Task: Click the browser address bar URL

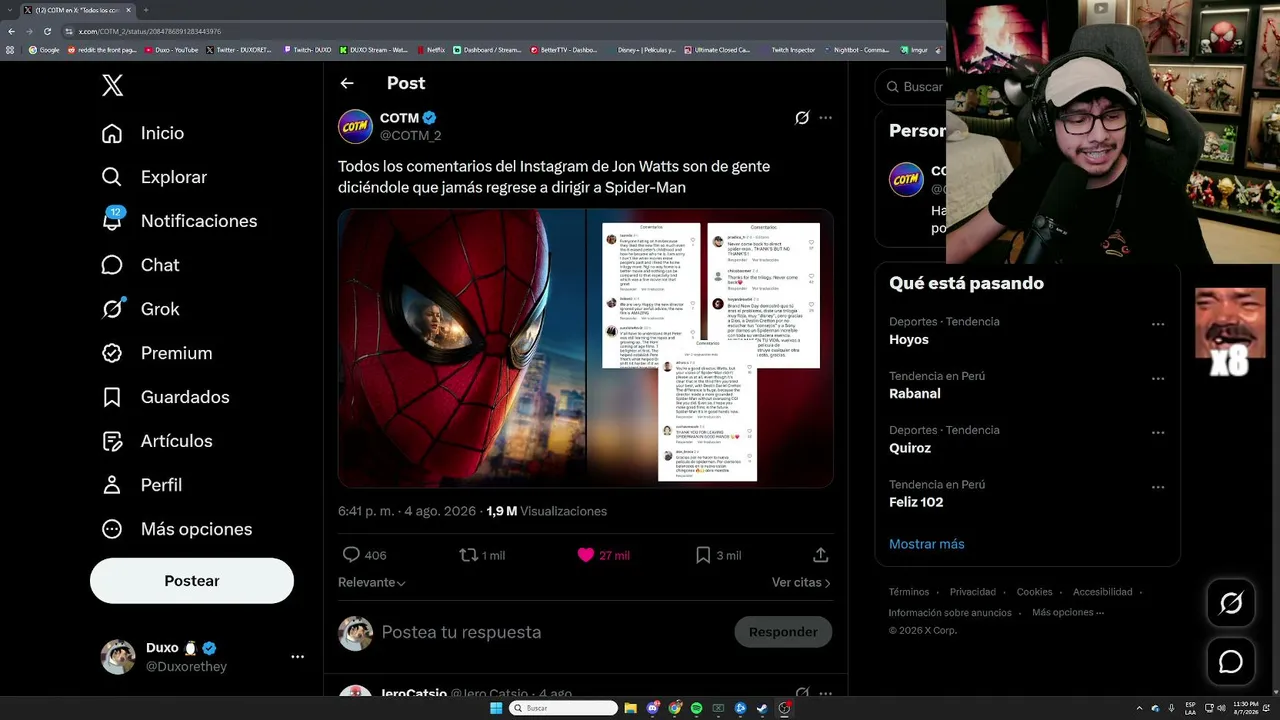Action: click(x=150, y=31)
